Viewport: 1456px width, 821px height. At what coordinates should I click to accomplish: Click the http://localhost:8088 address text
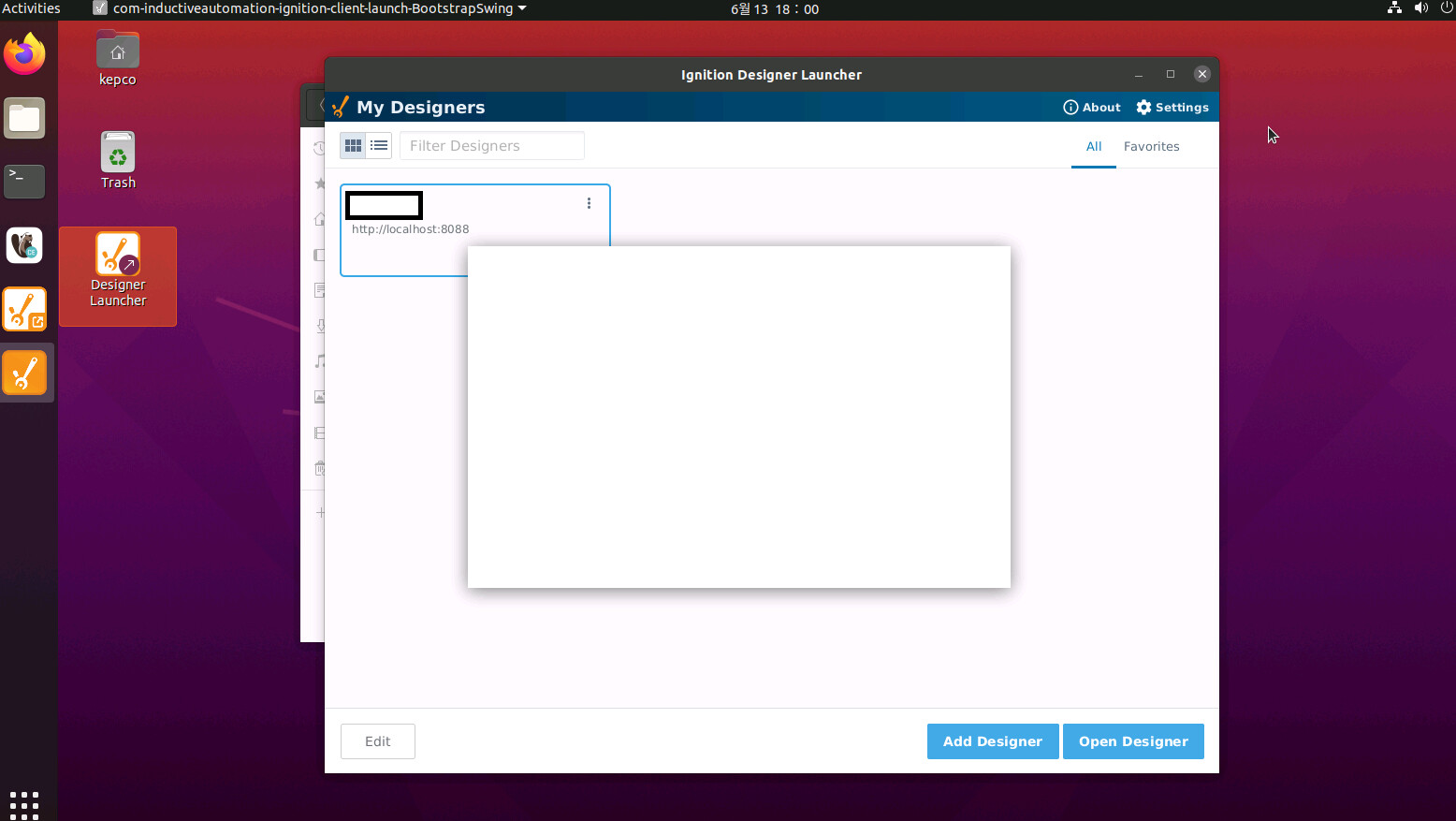pyautogui.click(x=411, y=229)
